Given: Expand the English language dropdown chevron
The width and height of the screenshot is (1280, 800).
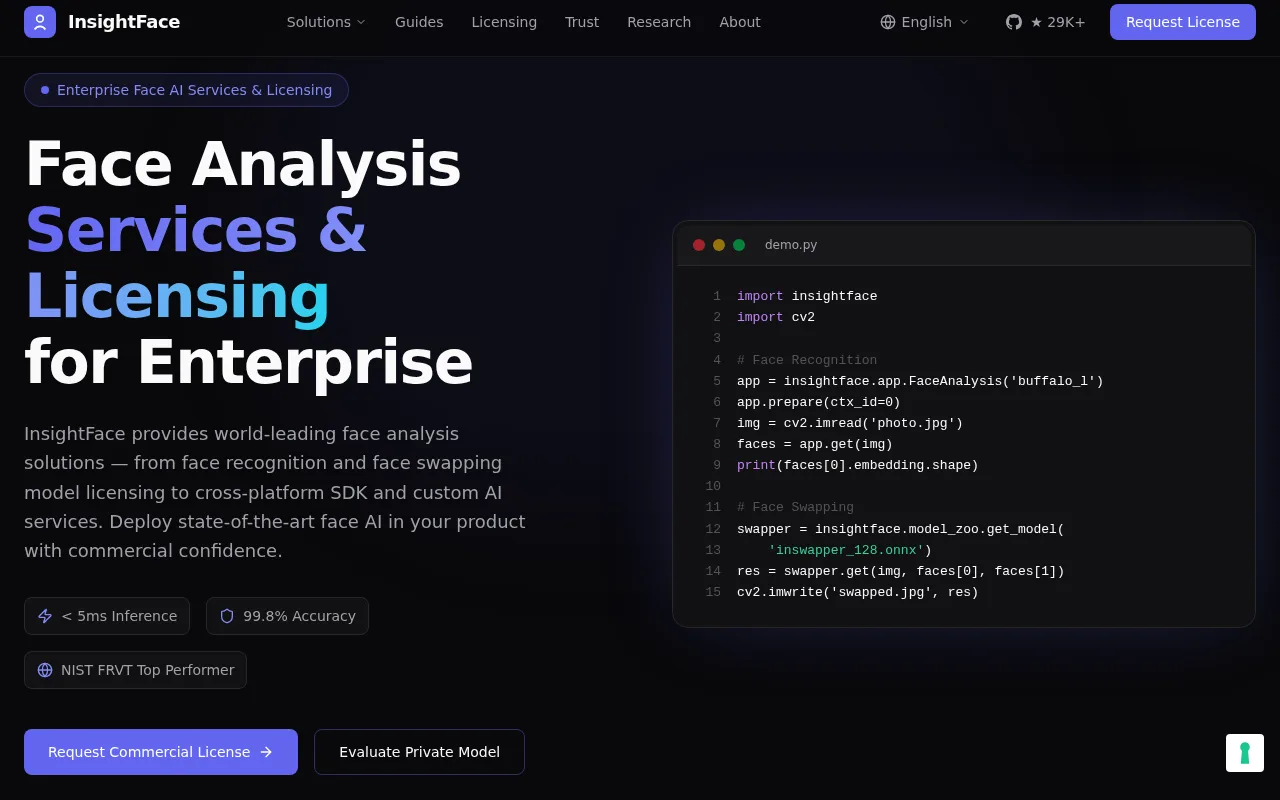Looking at the screenshot, I should (964, 22).
